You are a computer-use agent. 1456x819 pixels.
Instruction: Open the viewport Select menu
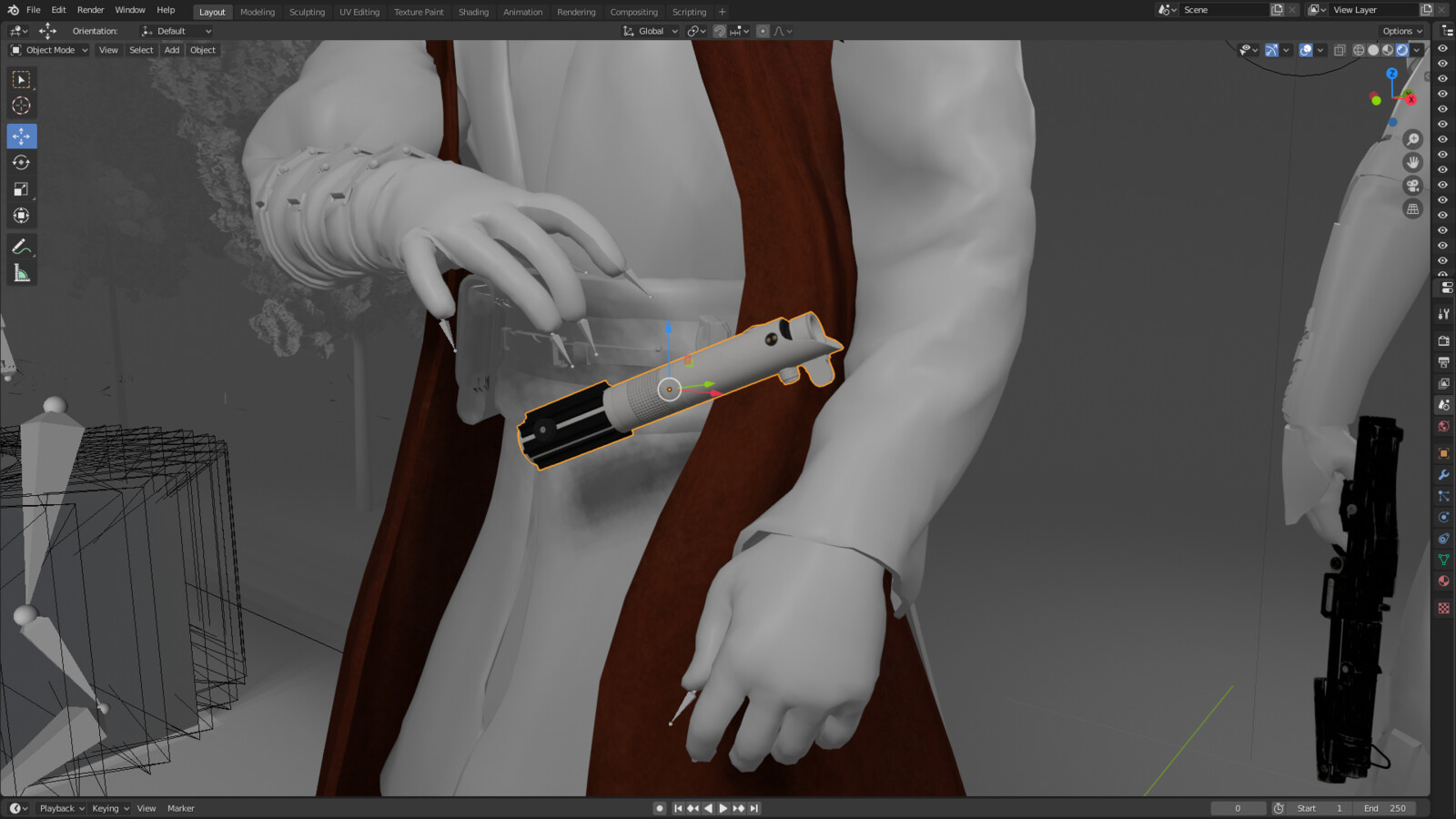click(x=141, y=50)
